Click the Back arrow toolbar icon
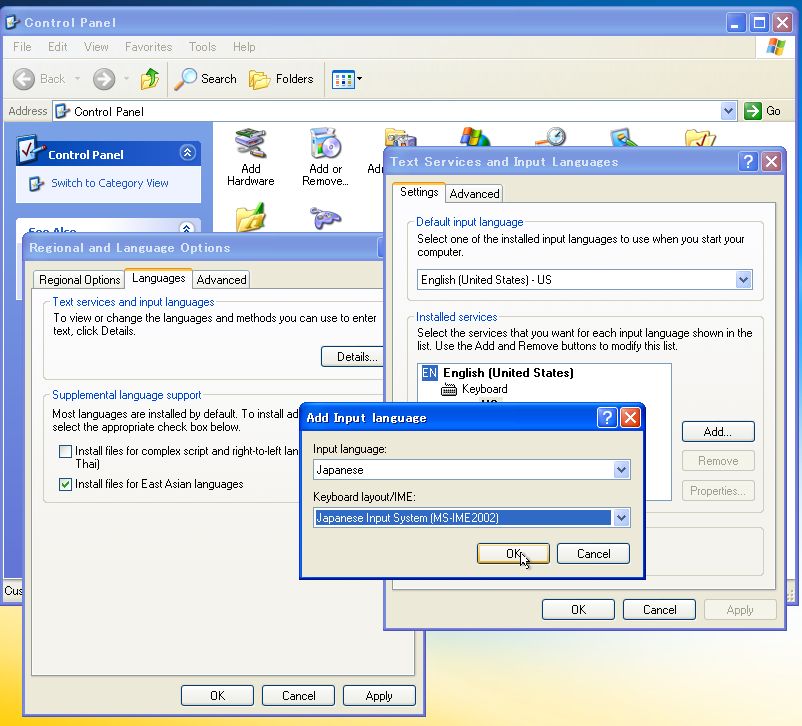The width and height of the screenshot is (802, 726). click(24, 79)
